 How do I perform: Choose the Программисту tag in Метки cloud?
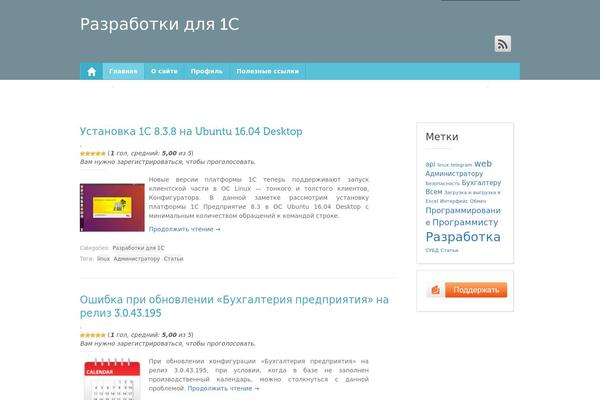[465, 222]
